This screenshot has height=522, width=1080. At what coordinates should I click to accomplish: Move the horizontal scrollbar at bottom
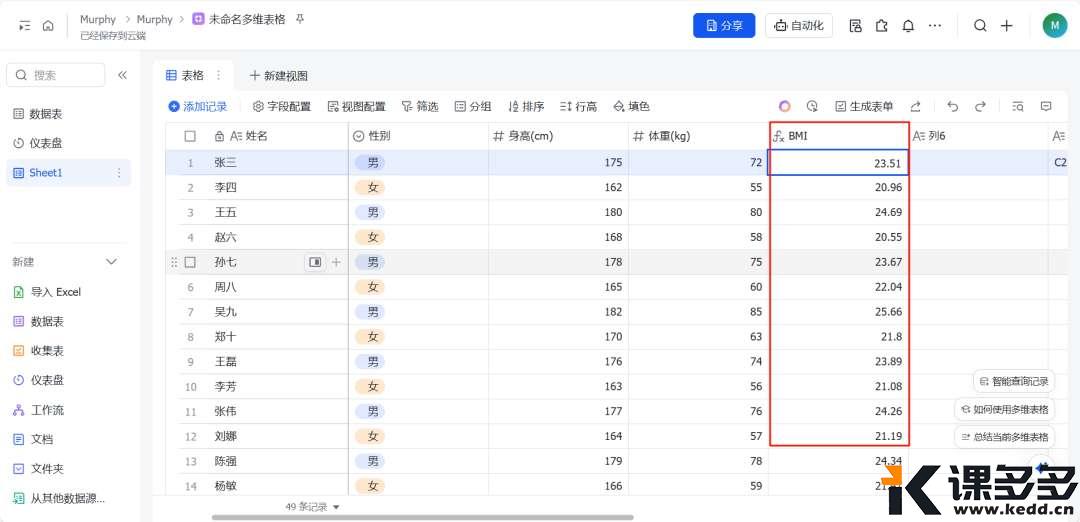(423, 517)
